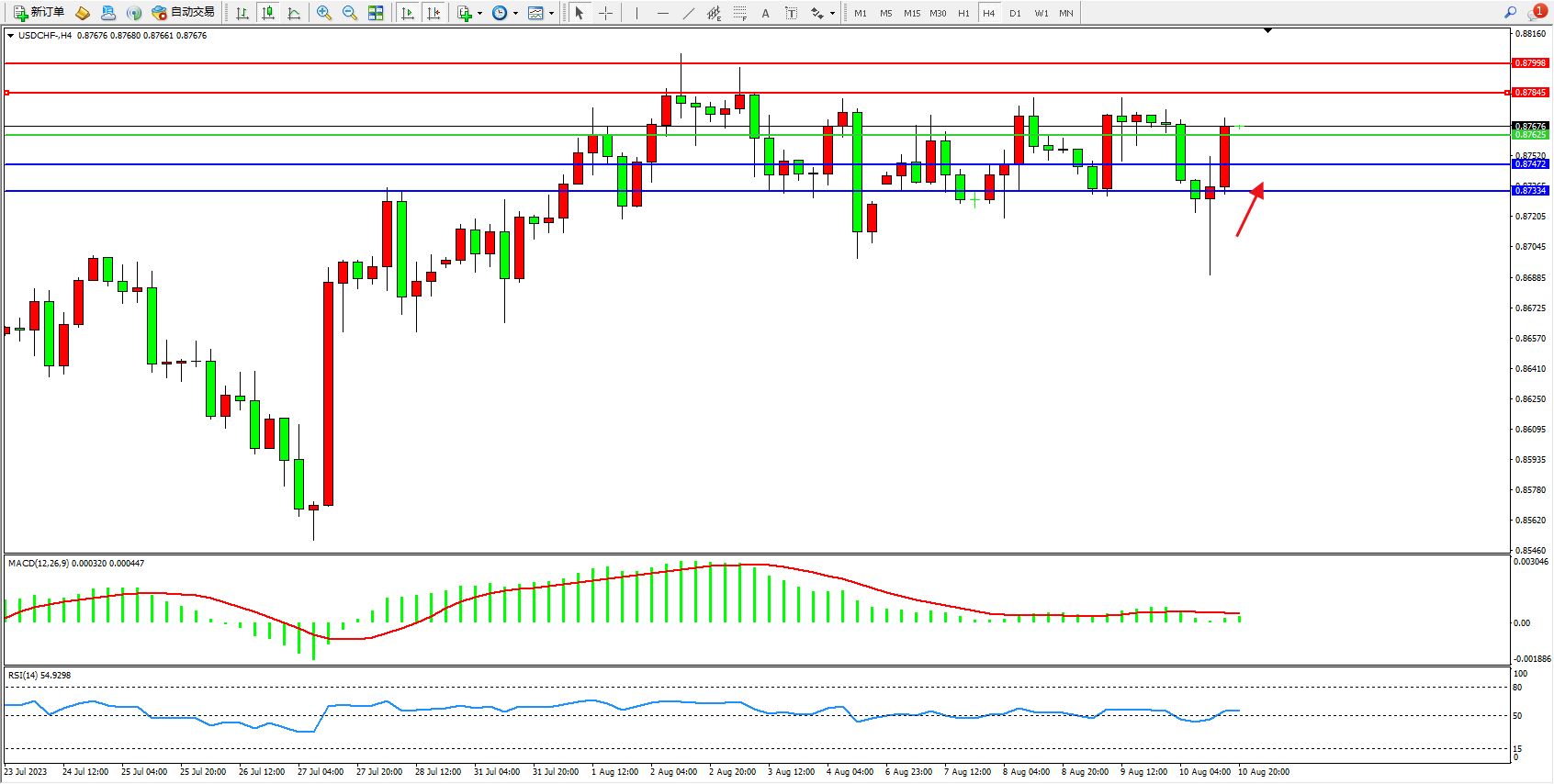Toggle chart auto scroll
Screen dimensions: 1554x784
point(408,13)
